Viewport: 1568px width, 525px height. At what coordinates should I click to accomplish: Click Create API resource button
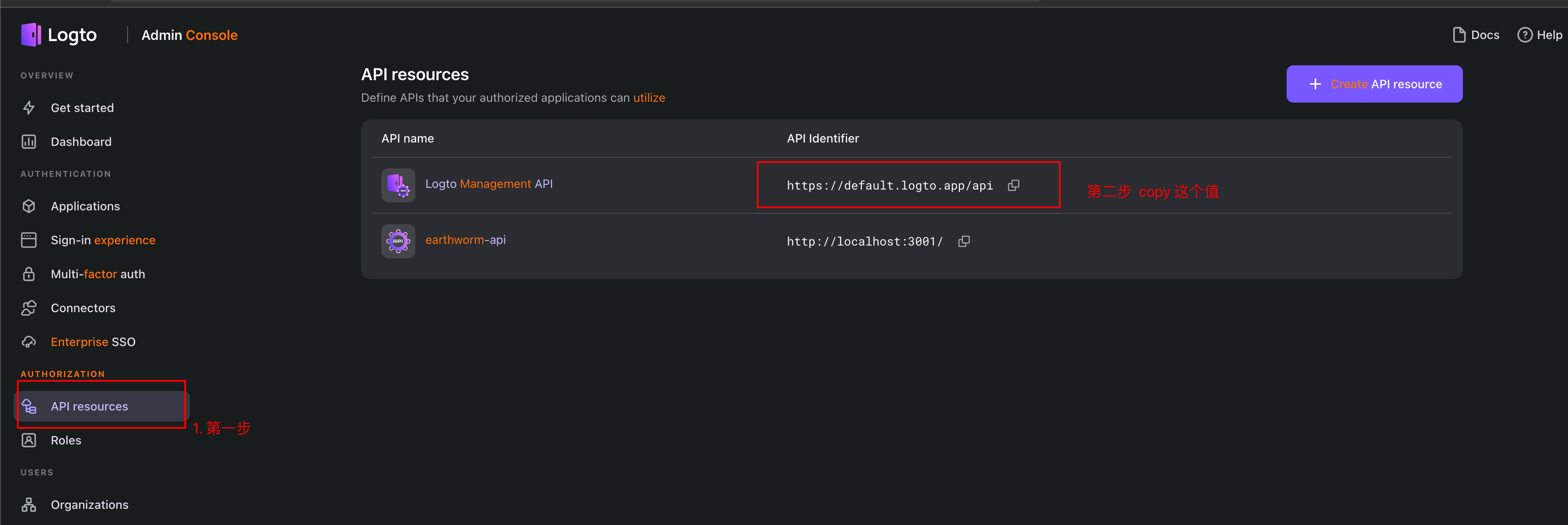pyautogui.click(x=1374, y=84)
